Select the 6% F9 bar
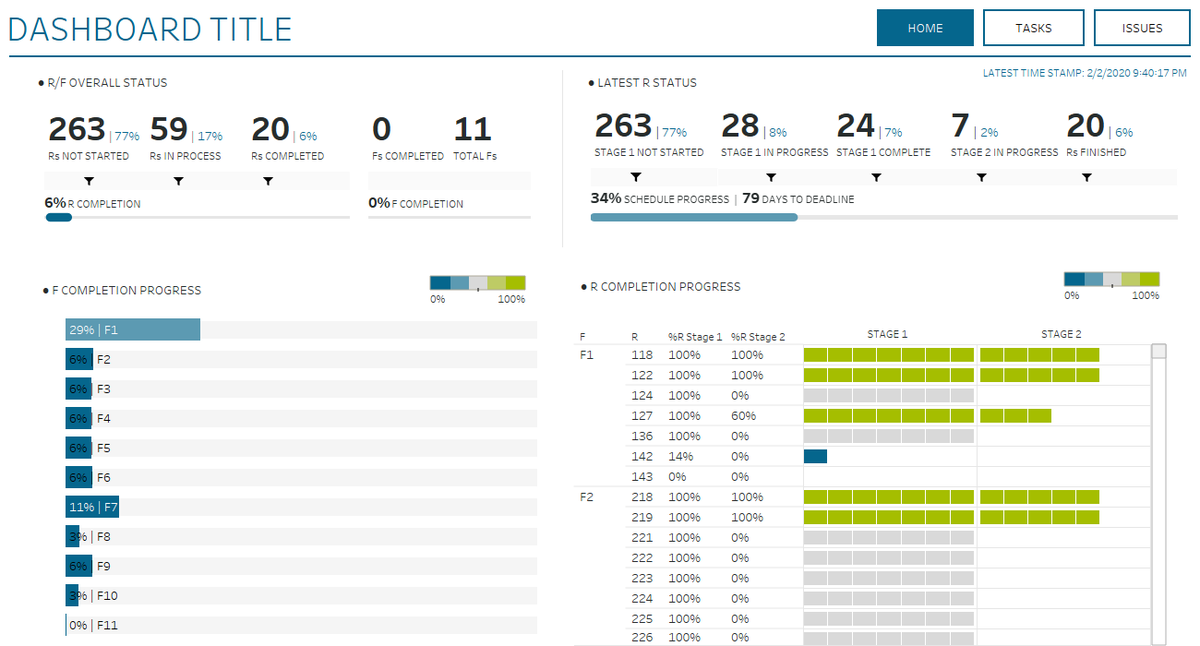Viewport: 1200px width, 646px height. coord(79,566)
